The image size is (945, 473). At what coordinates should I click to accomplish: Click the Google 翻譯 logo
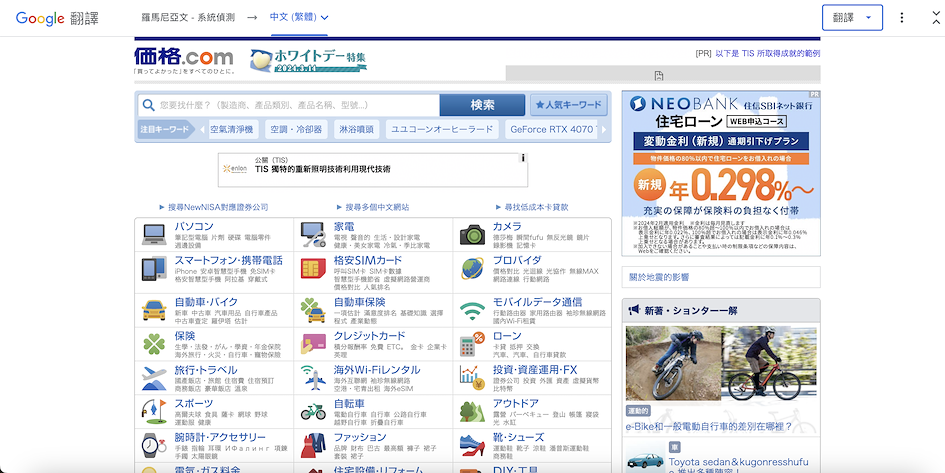pos(57,17)
